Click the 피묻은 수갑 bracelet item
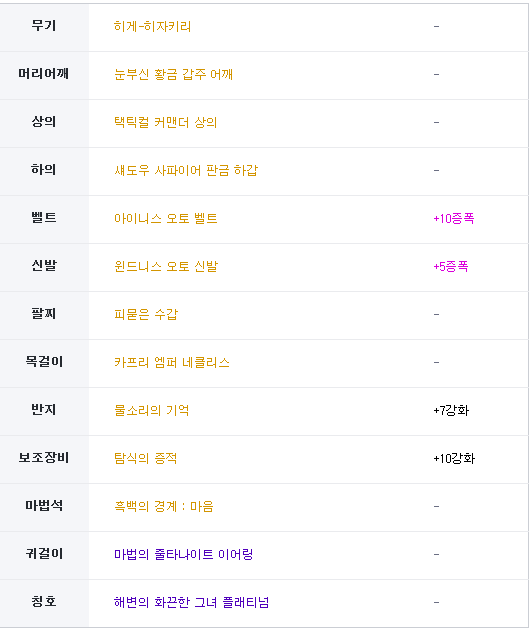Viewport: 530px width, 628px height. (x=146, y=315)
